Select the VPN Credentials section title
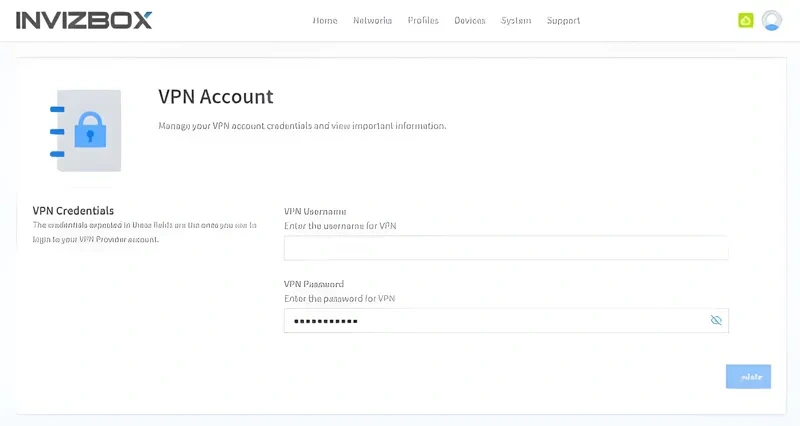800x426 pixels. tap(73, 211)
